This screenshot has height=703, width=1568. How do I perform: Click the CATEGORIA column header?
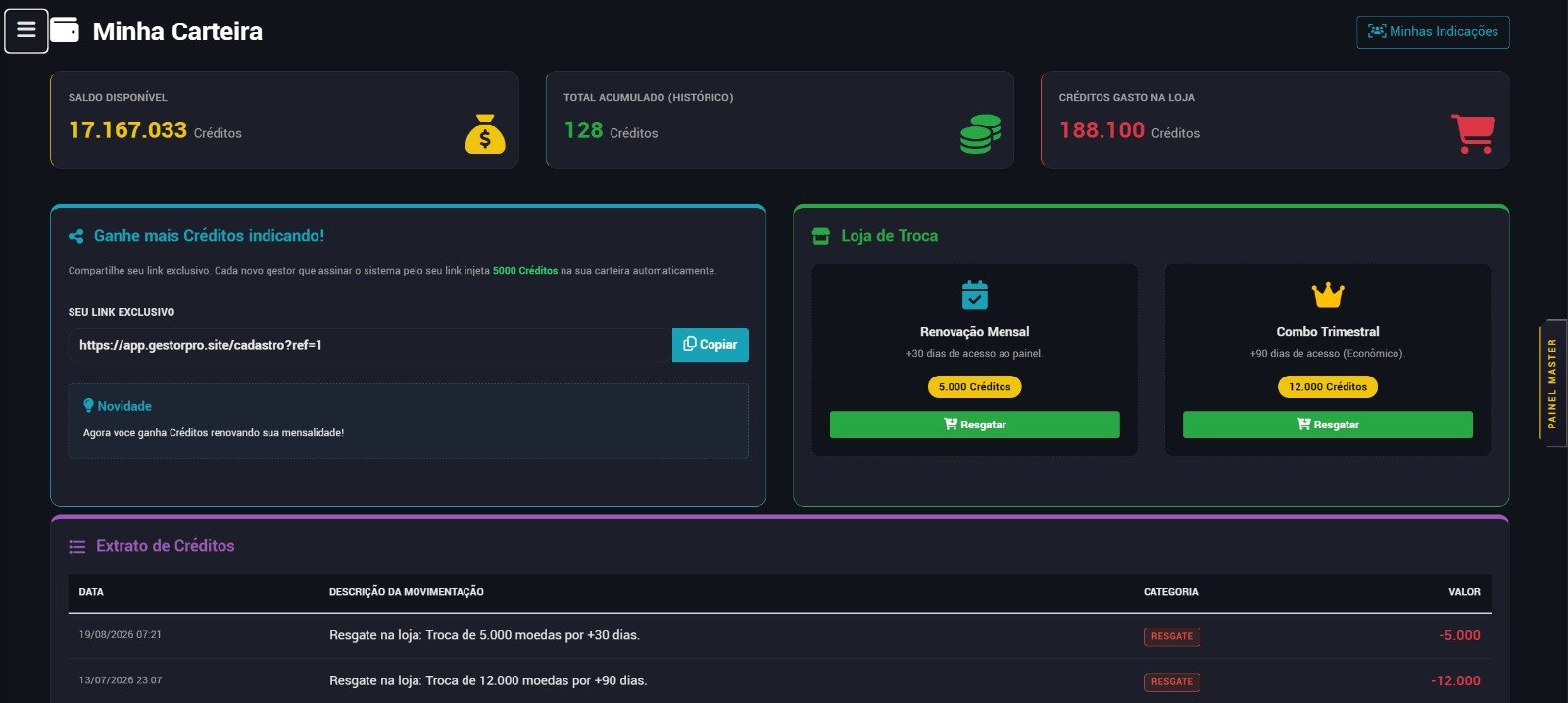point(1170,592)
